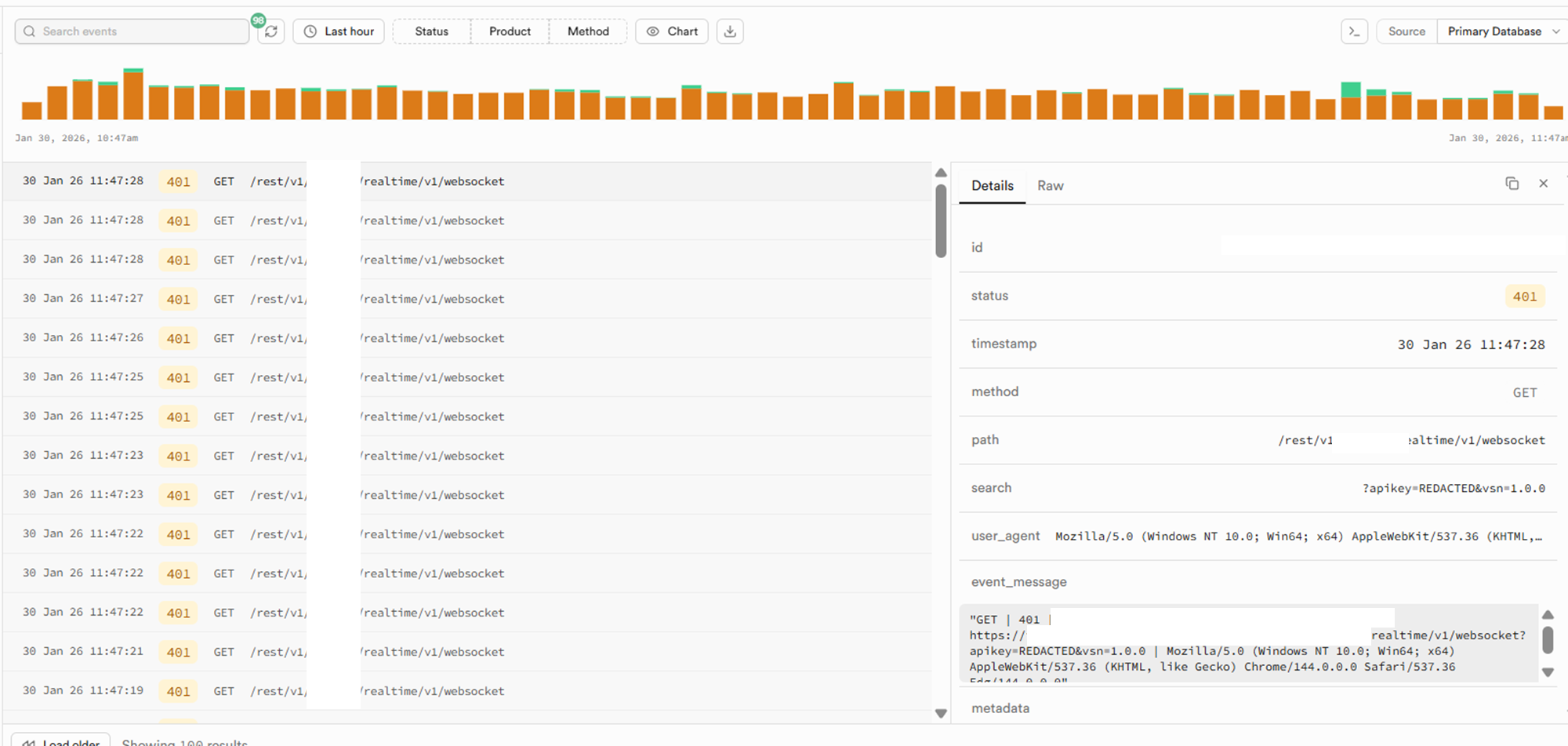1568x746 pixels.
Task: Click the event_message box scroll-up arrow
Action: coord(1548,614)
